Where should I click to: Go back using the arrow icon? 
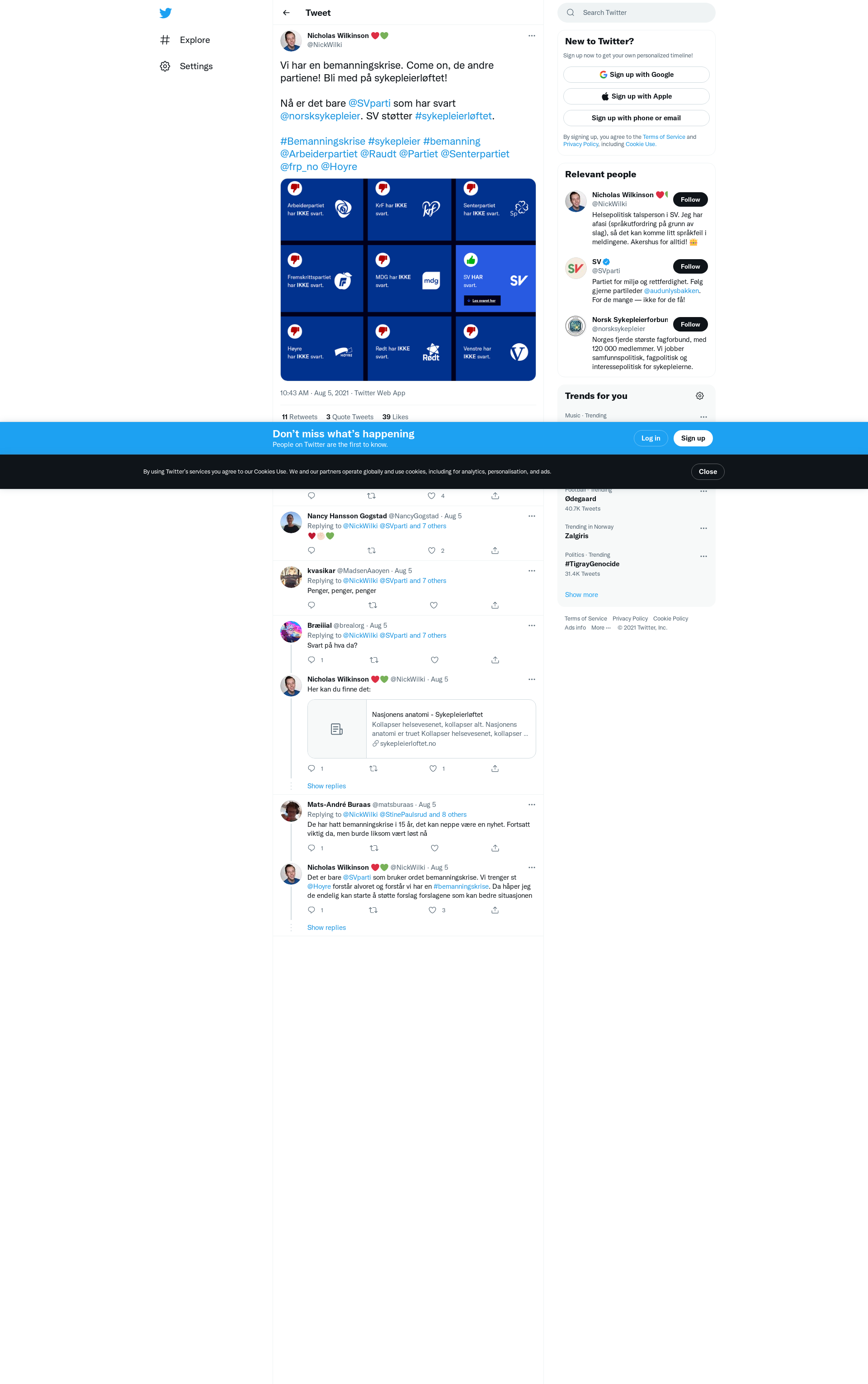click(286, 13)
